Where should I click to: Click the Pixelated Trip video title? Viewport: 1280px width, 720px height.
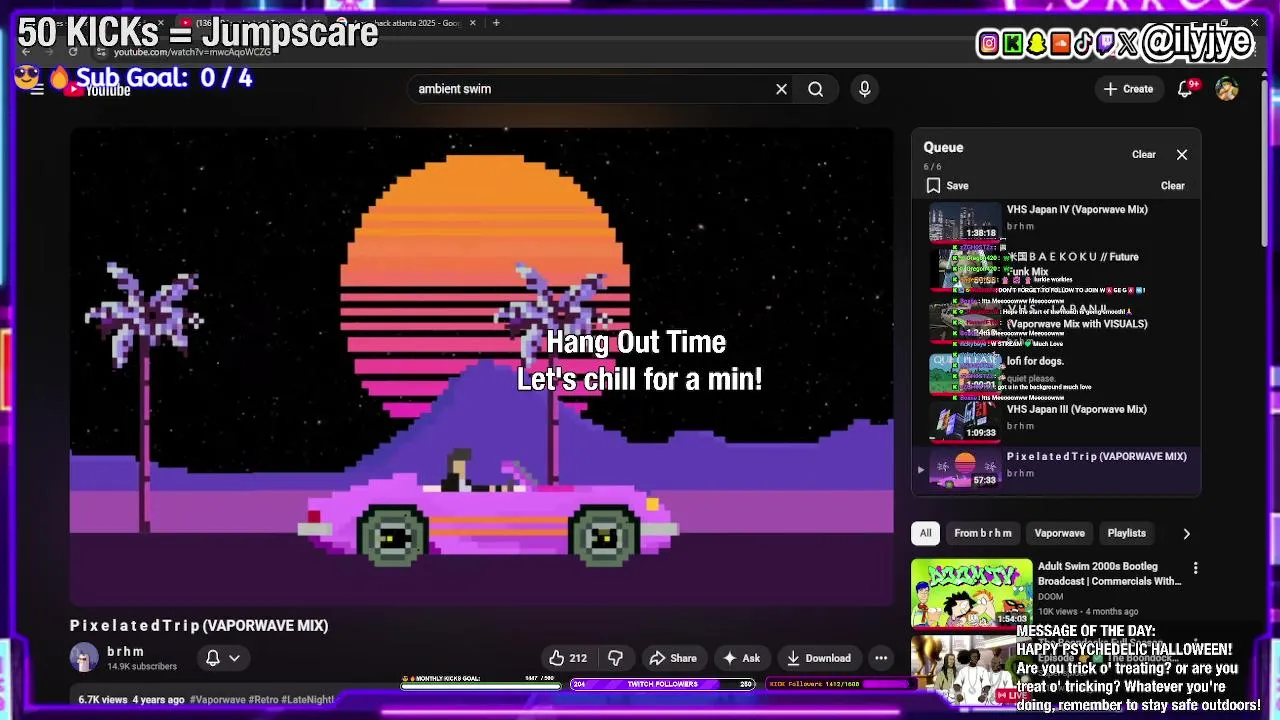tap(199, 626)
